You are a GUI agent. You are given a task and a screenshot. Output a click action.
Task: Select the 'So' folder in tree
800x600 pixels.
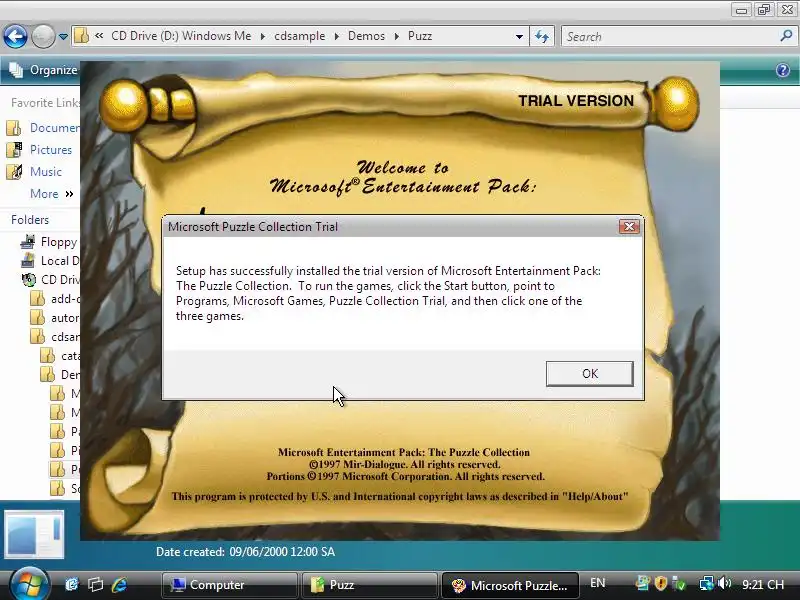click(65, 488)
